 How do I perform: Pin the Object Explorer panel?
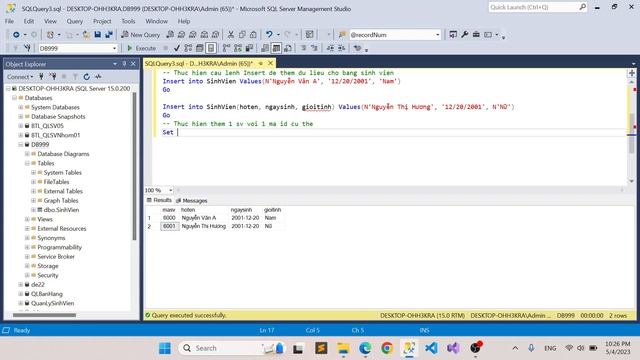124,64
